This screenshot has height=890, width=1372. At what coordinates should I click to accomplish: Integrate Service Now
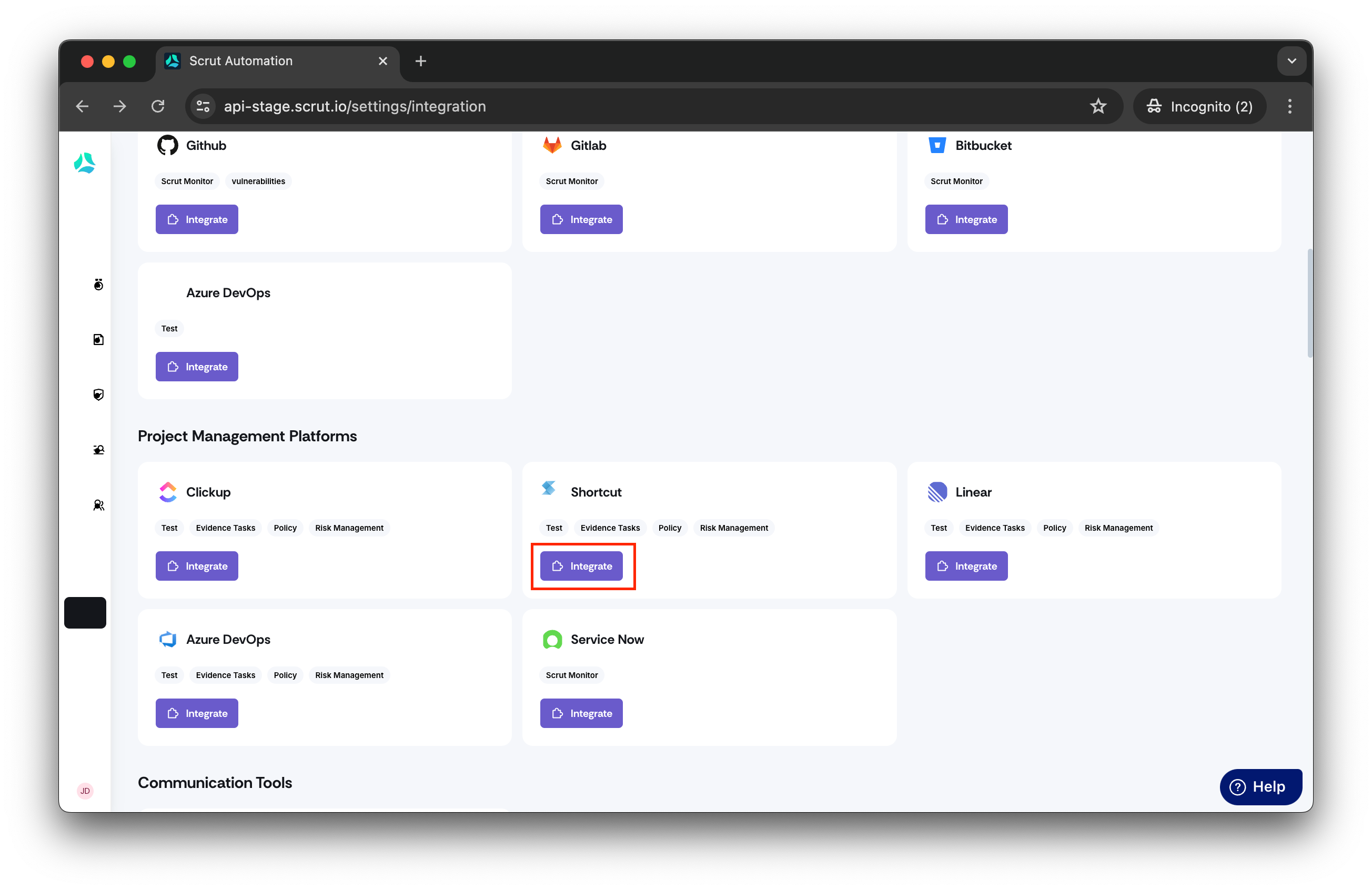tap(581, 714)
